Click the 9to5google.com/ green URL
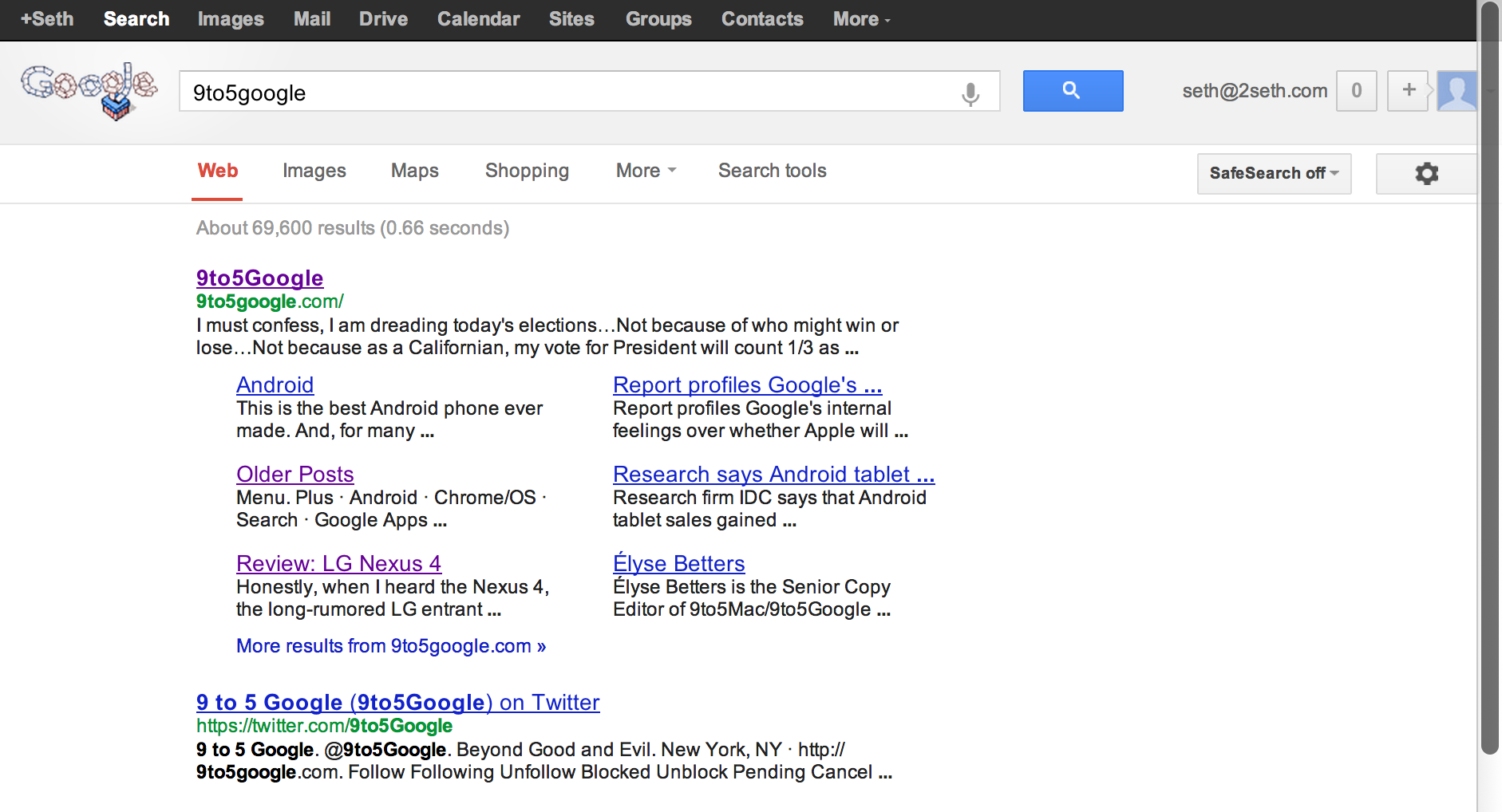The image size is (1502, 812). tap(270, 302)
